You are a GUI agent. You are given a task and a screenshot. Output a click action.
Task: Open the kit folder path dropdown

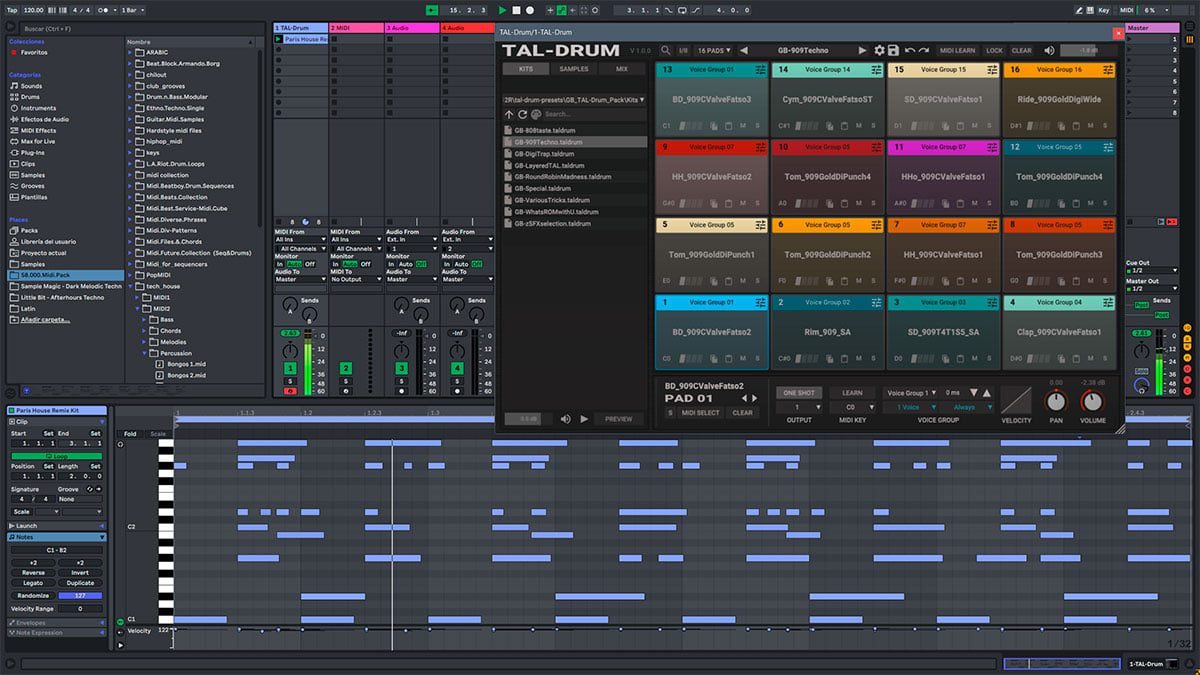point(574,100)
